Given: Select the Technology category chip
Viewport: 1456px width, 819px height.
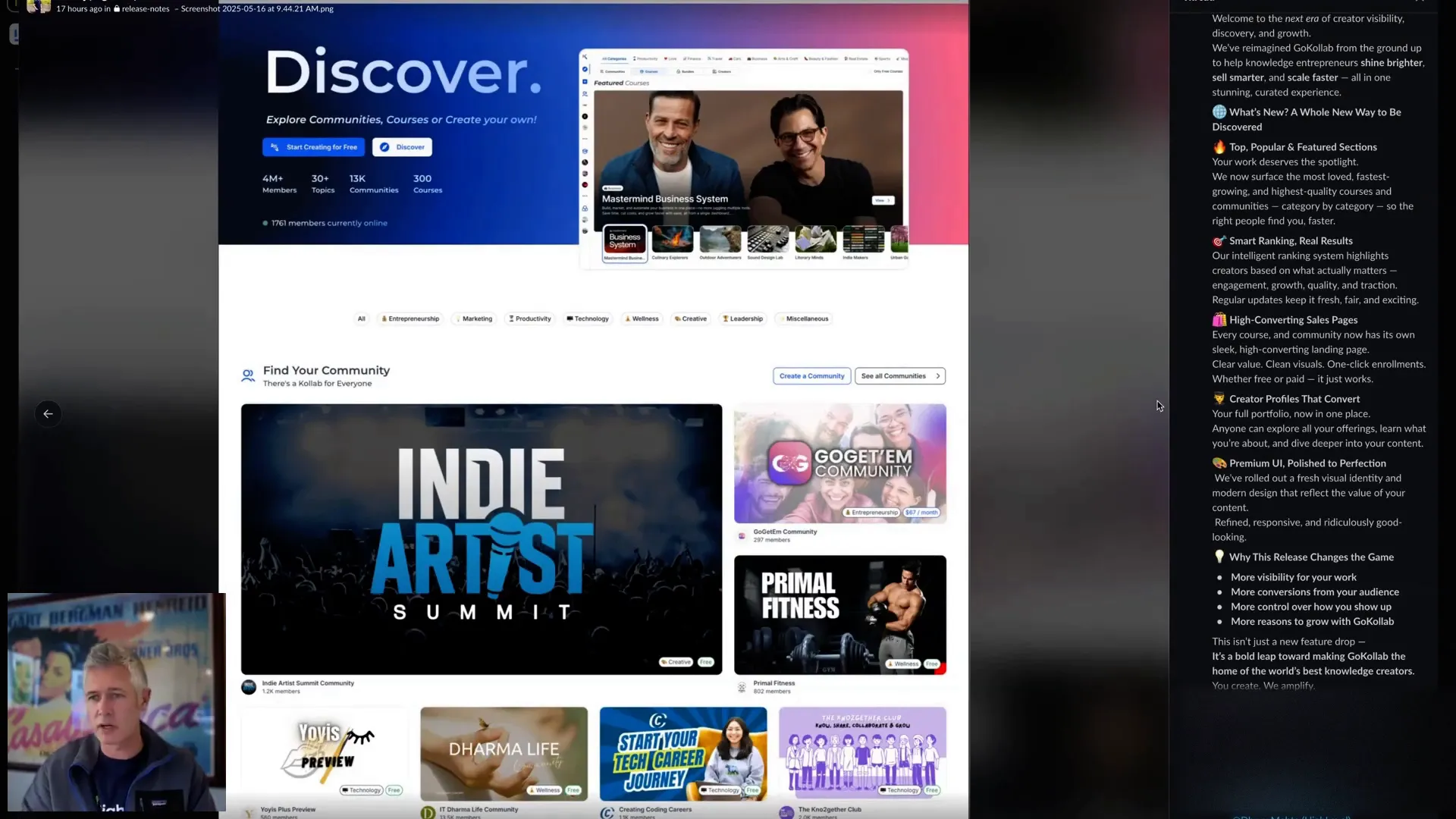Looking at the screenshot, I should [588, 318].
